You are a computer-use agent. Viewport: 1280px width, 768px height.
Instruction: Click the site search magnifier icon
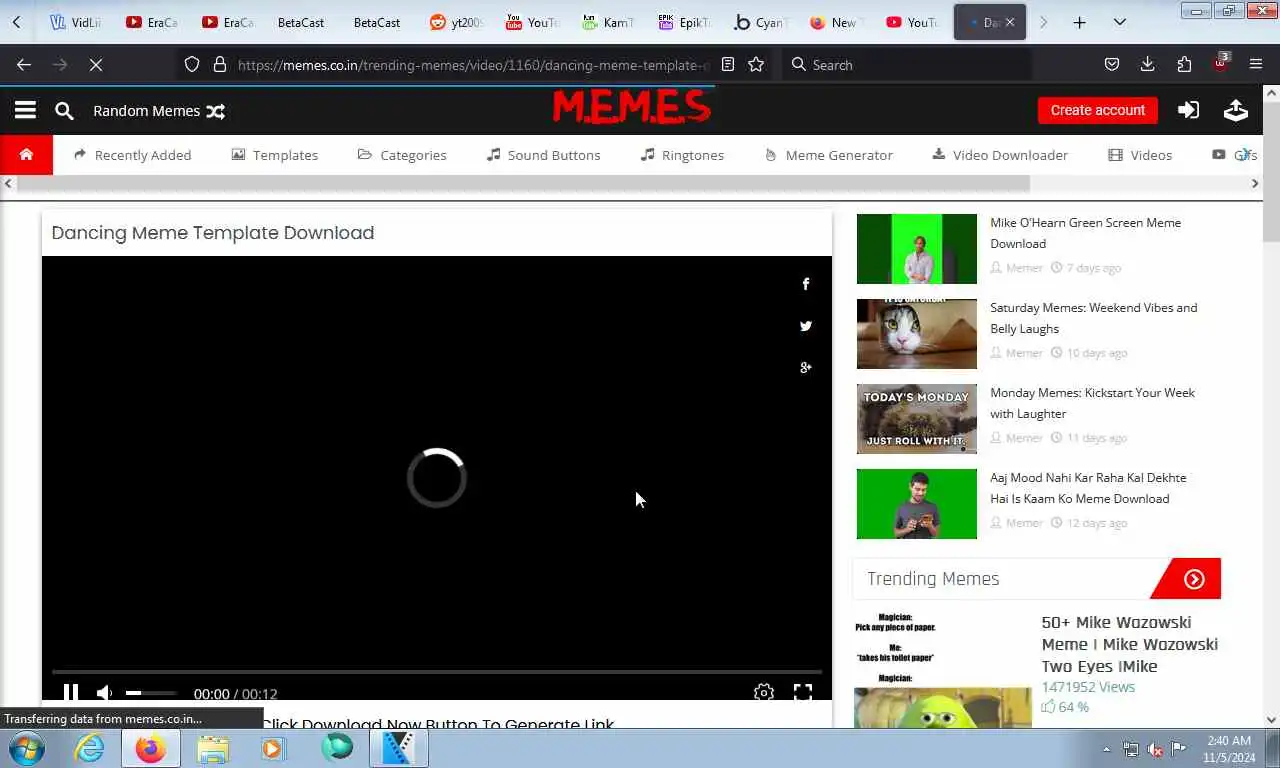(64, 111)
